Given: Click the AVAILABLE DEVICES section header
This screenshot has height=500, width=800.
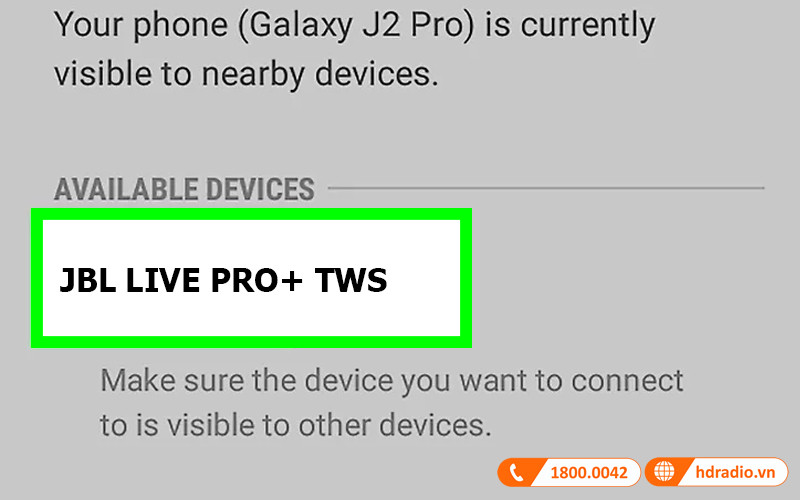Looking at the screenshot, I should tap(184, 189).
